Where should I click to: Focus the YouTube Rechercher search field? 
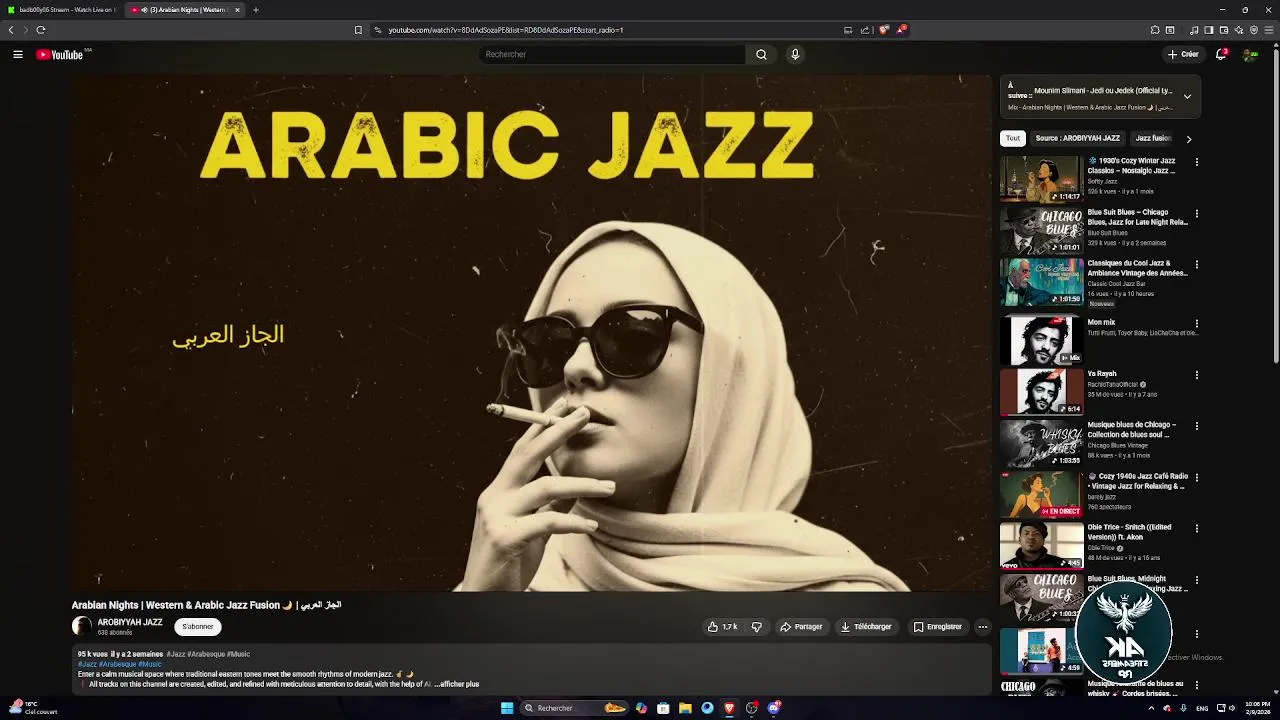coord(610,54)
